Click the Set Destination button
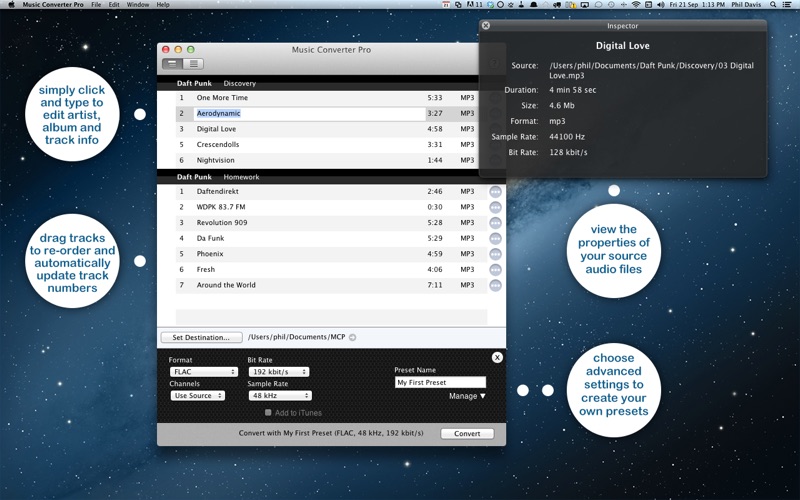 [x=201, y=337]
